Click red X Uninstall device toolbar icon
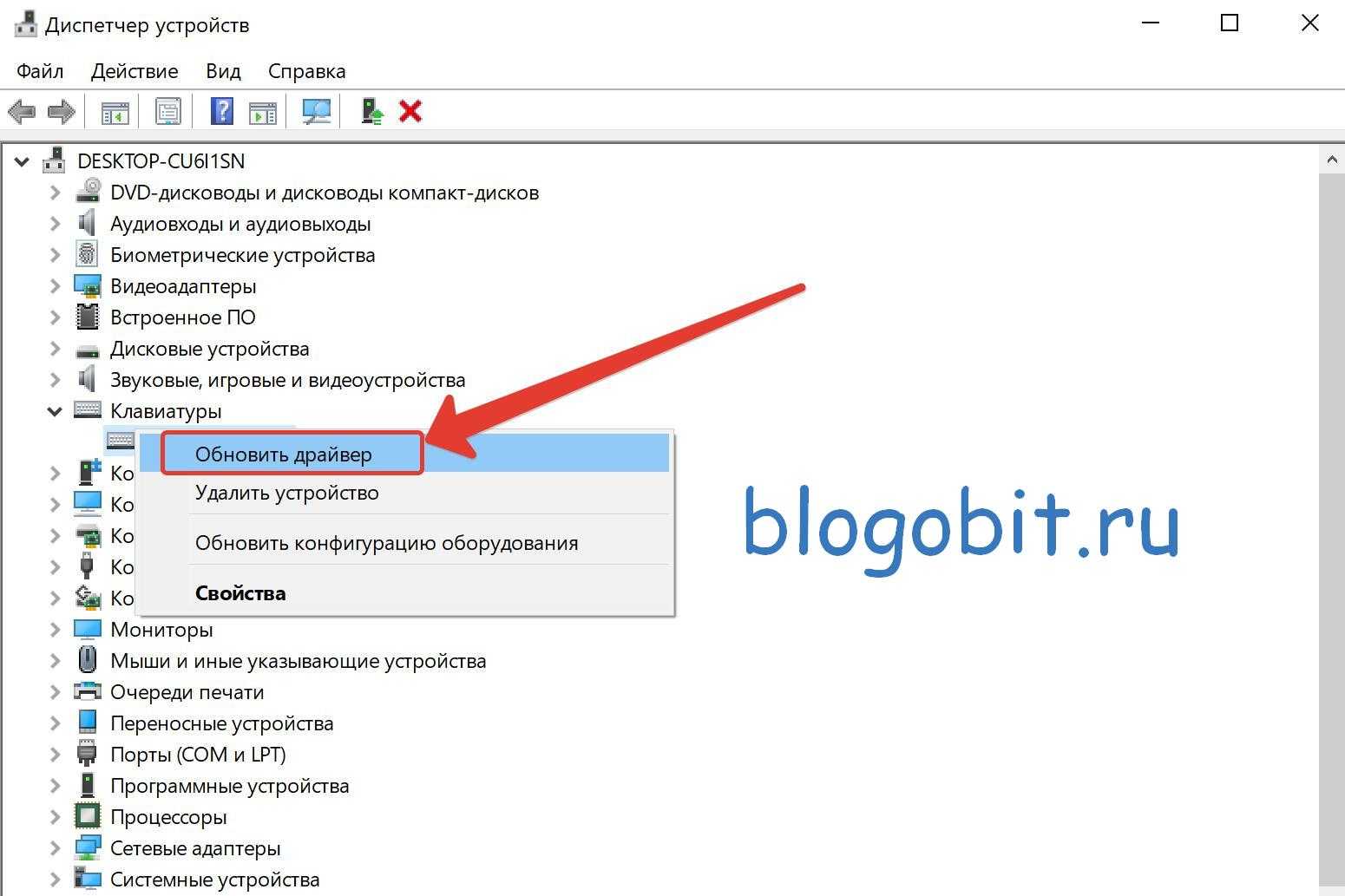1345x896 pixels. click(x=410, y=111)
